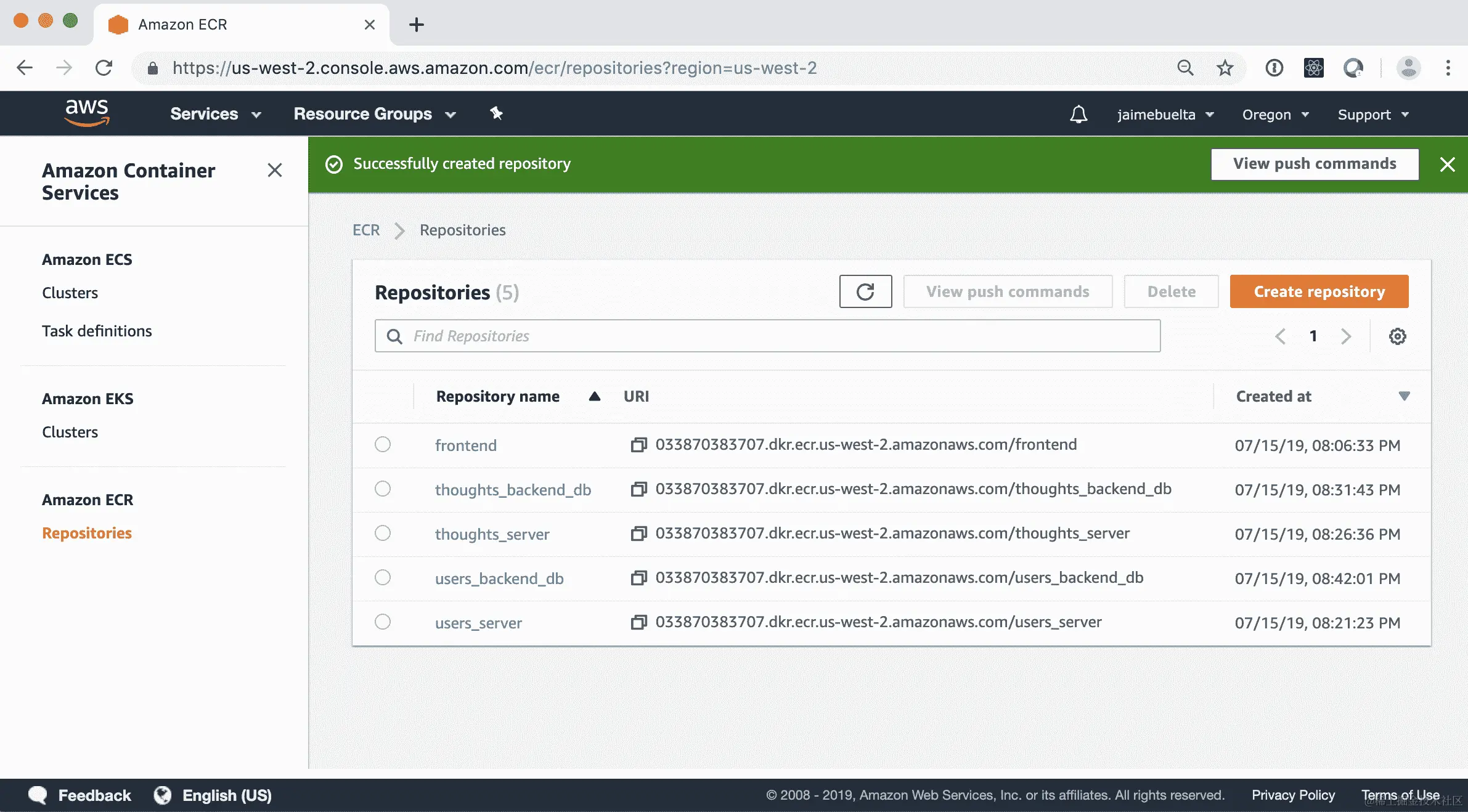Select users_backend_db repository radio button
1468x812 pixels.
tap(383, 577)
